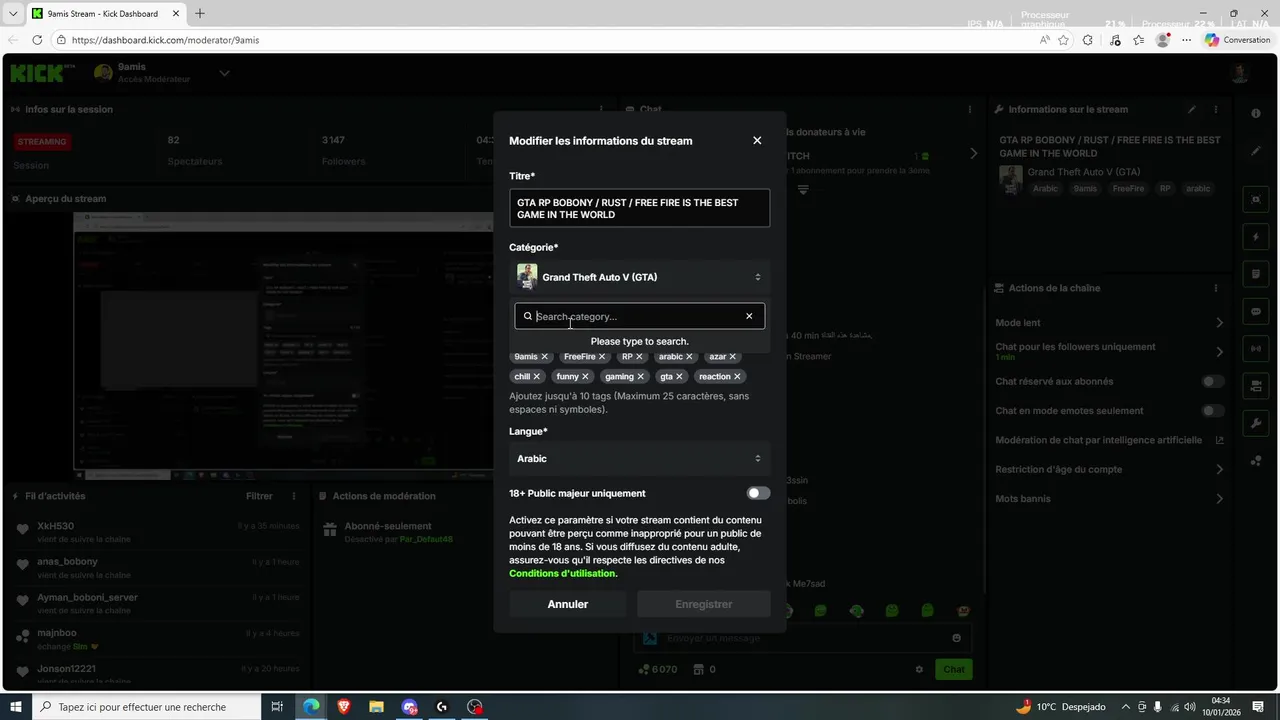The image size is (1280, 720).
Task: Open Fil d'activités options menu
Action: (x=294, y=496)
